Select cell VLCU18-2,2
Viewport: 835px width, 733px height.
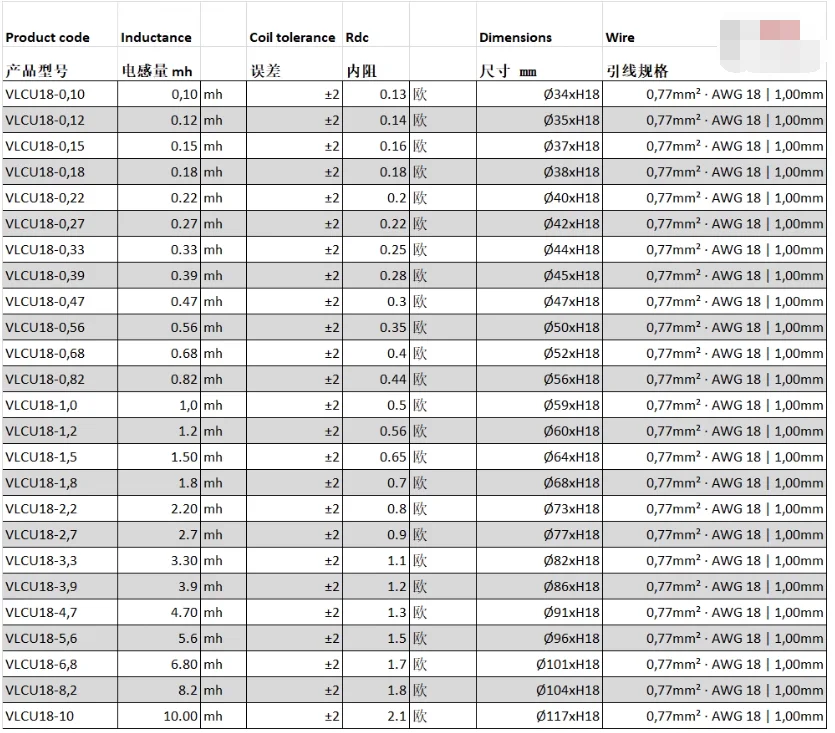[60, 509]
